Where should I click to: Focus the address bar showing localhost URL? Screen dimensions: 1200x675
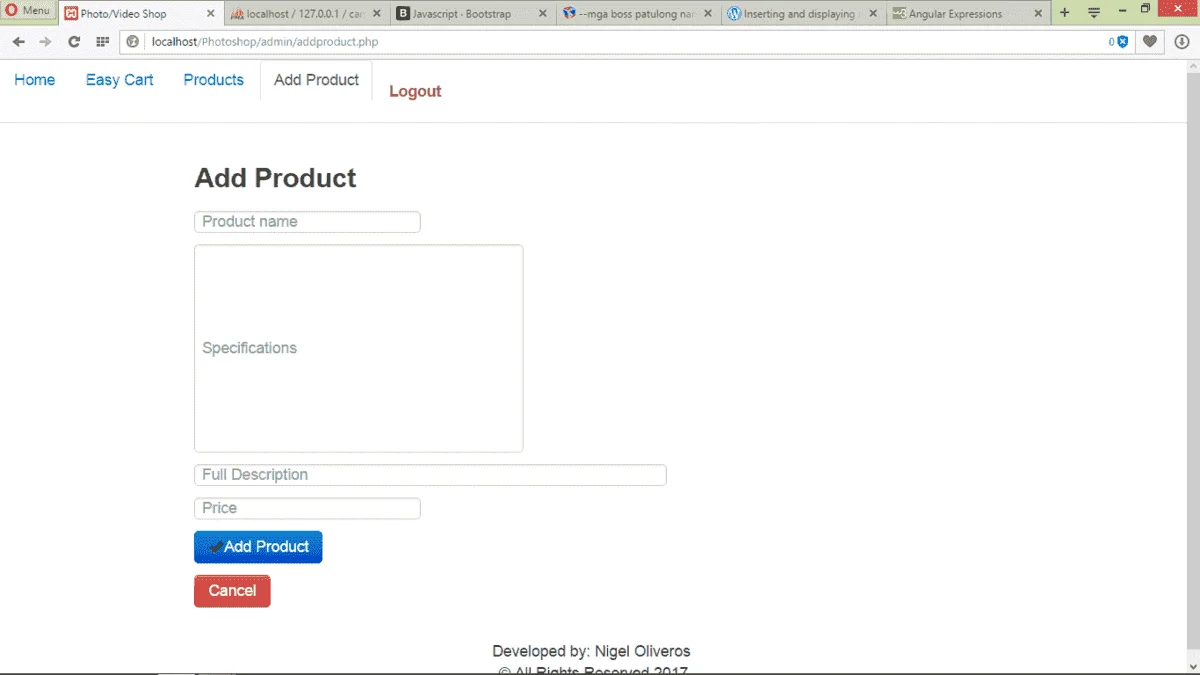(x=620, y=42)
